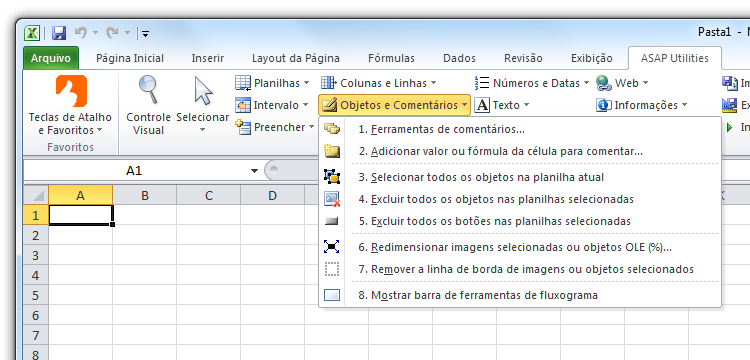Open the Colunas e Linhas menu
This screenshot has width=750, height=360.
pos(379,83)
